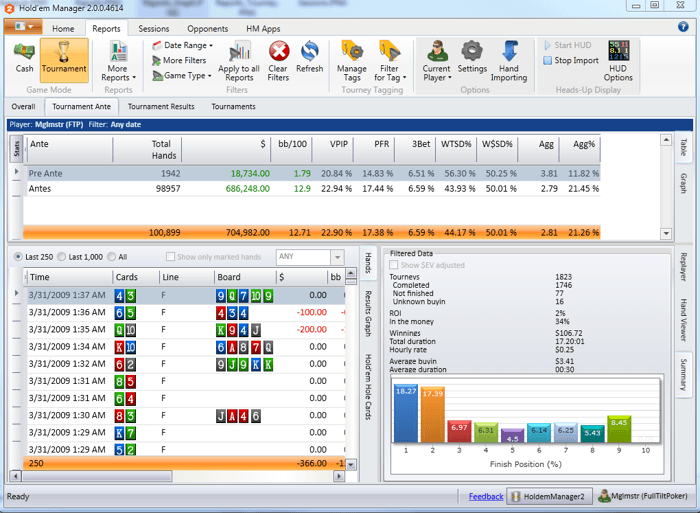Open the Sessions ribbon tab
Viewport: 700px width, 513px height.
pyautogui.click(x=154, y=29)
